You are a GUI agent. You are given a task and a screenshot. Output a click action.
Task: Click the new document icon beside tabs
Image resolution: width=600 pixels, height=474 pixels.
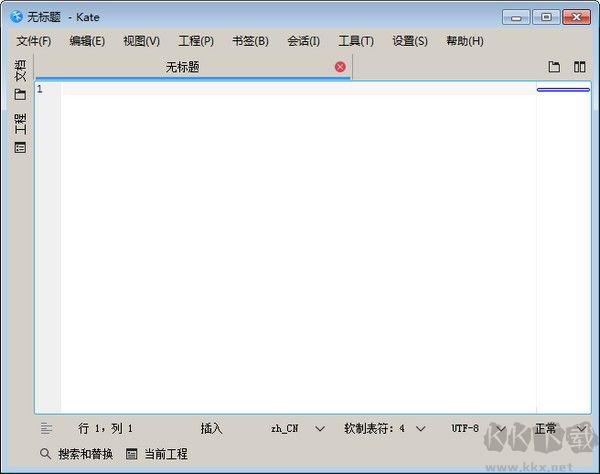click(554, 67)
